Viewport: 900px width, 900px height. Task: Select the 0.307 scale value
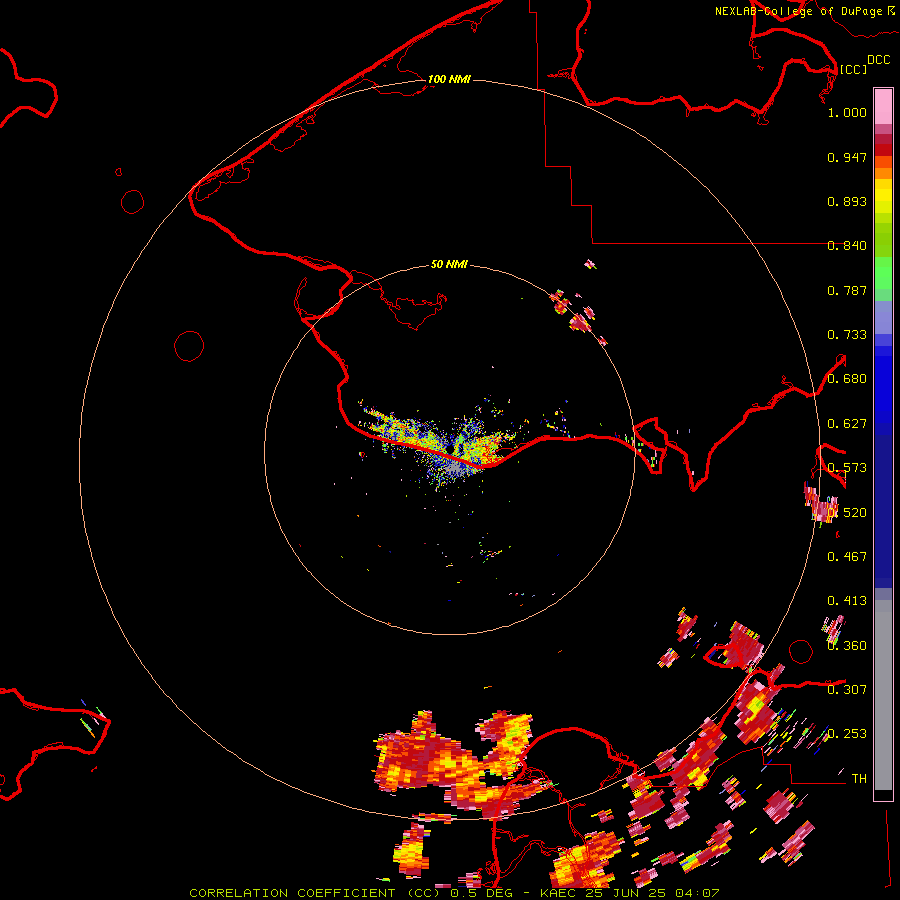[847, 689]
